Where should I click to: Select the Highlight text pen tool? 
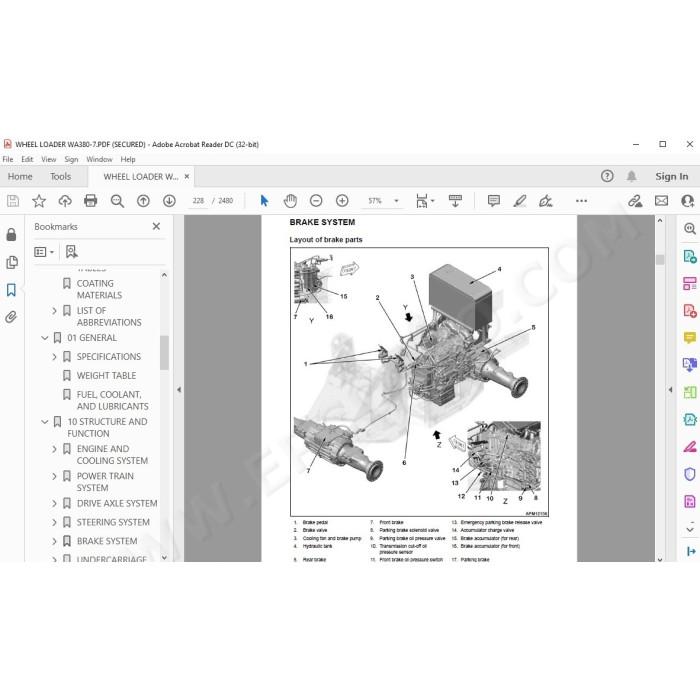[520, 201]
